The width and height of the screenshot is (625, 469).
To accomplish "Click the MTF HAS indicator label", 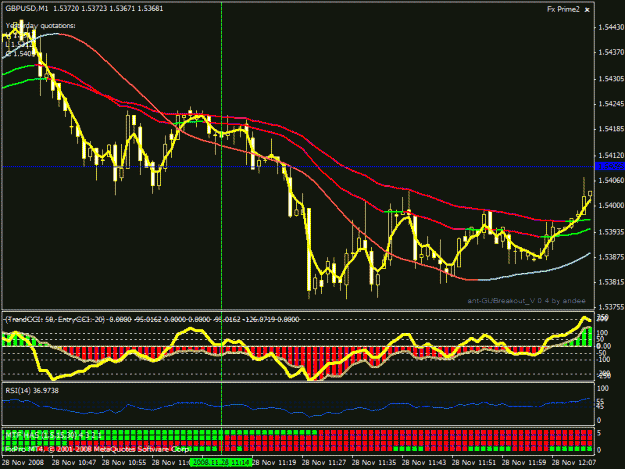I will (x=54, y=435).
